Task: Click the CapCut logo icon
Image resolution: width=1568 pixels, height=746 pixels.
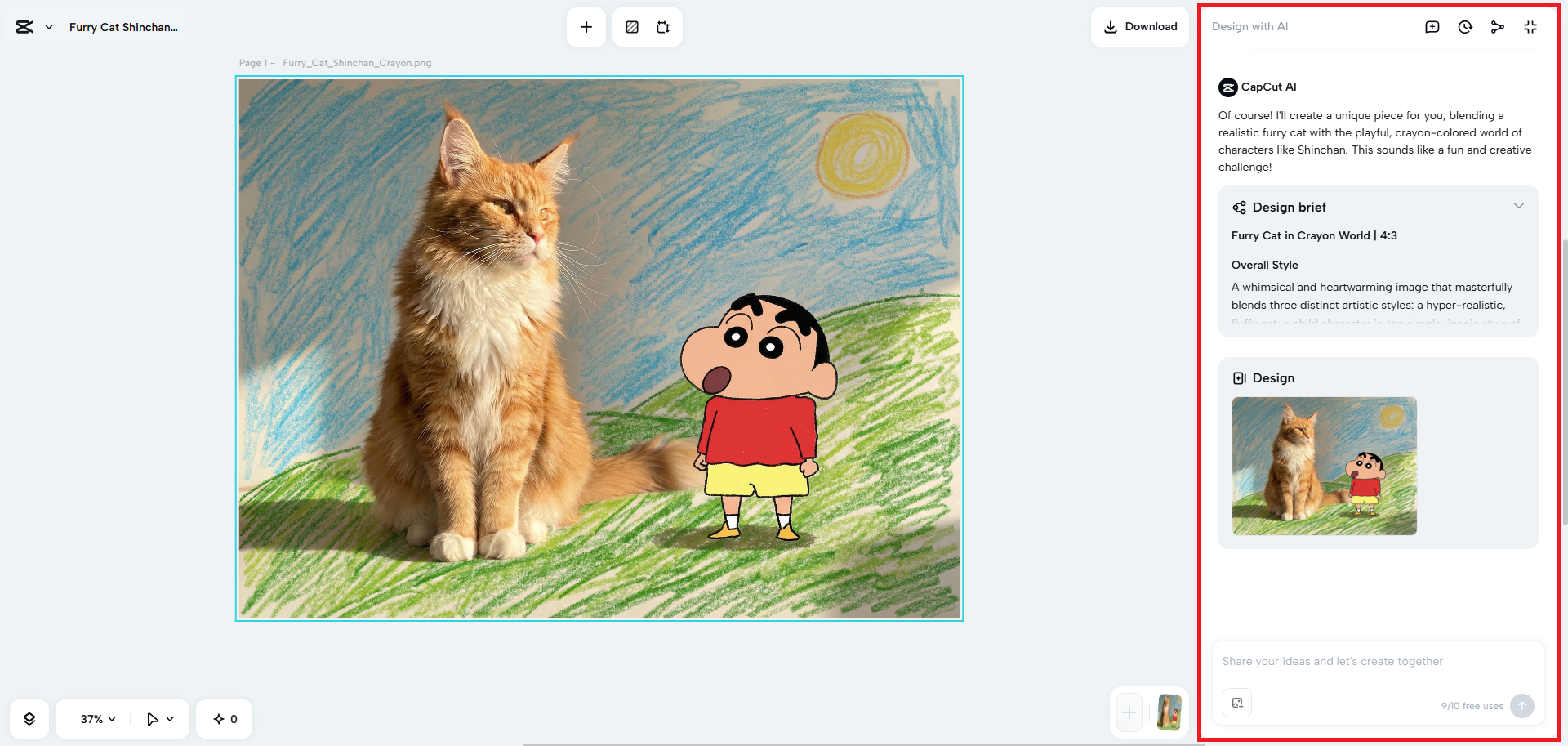Action: 24,27
